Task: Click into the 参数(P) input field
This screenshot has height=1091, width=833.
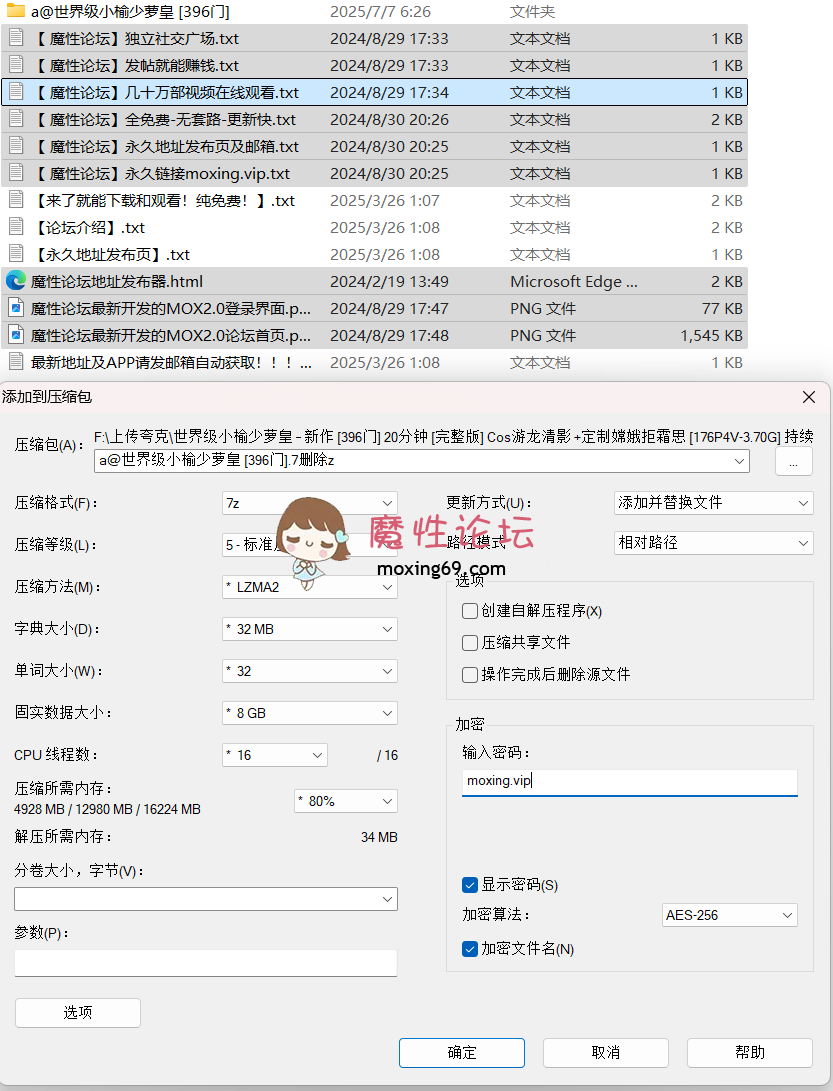Action: (206, 963)
